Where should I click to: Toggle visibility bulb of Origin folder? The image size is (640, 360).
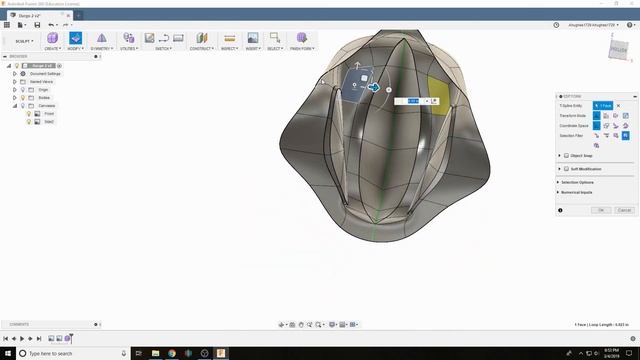pyautogui.click(x=23, y=89)
